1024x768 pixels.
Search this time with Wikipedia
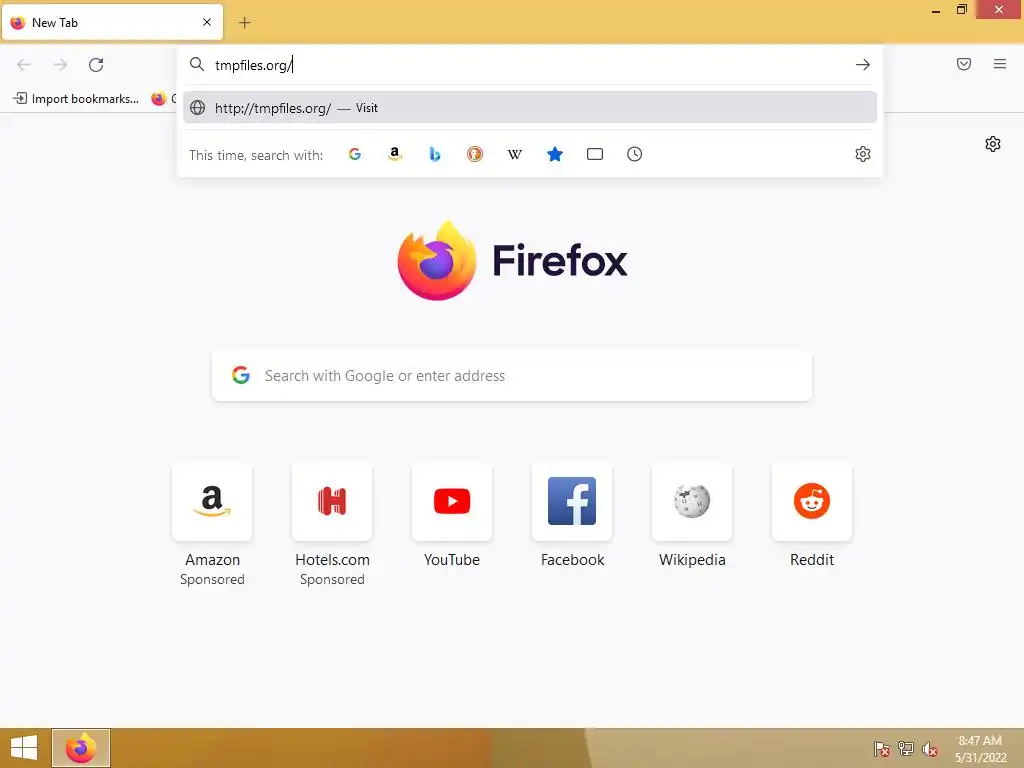(x=515, y=154)
